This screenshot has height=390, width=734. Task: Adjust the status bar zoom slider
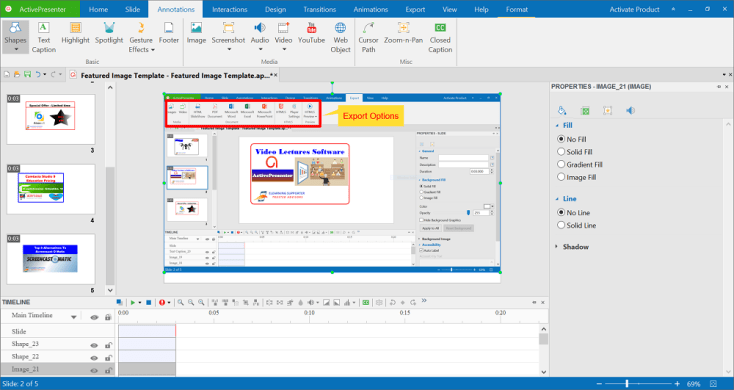[627, 384]
